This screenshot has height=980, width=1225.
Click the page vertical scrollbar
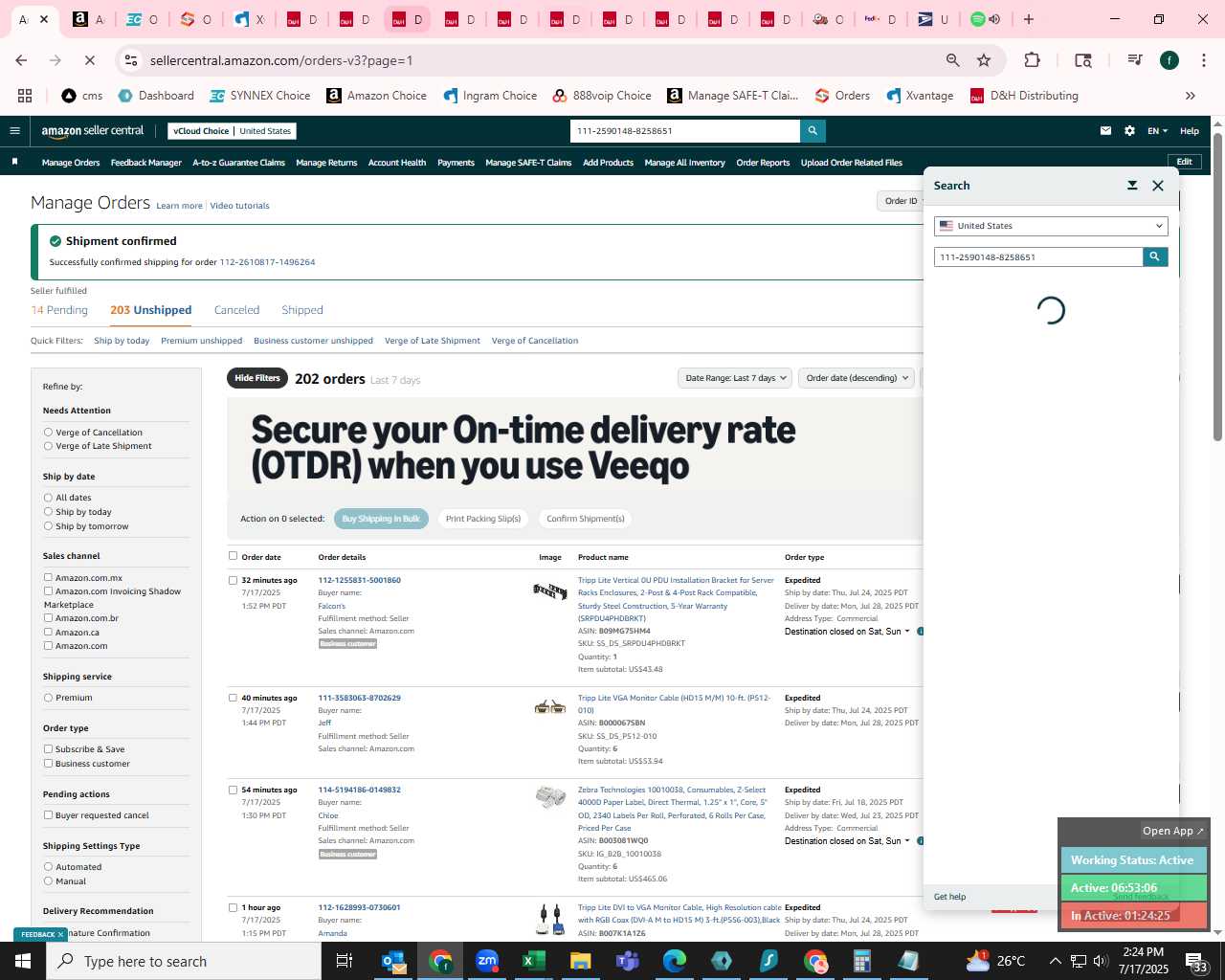[x=1217, y=287]
